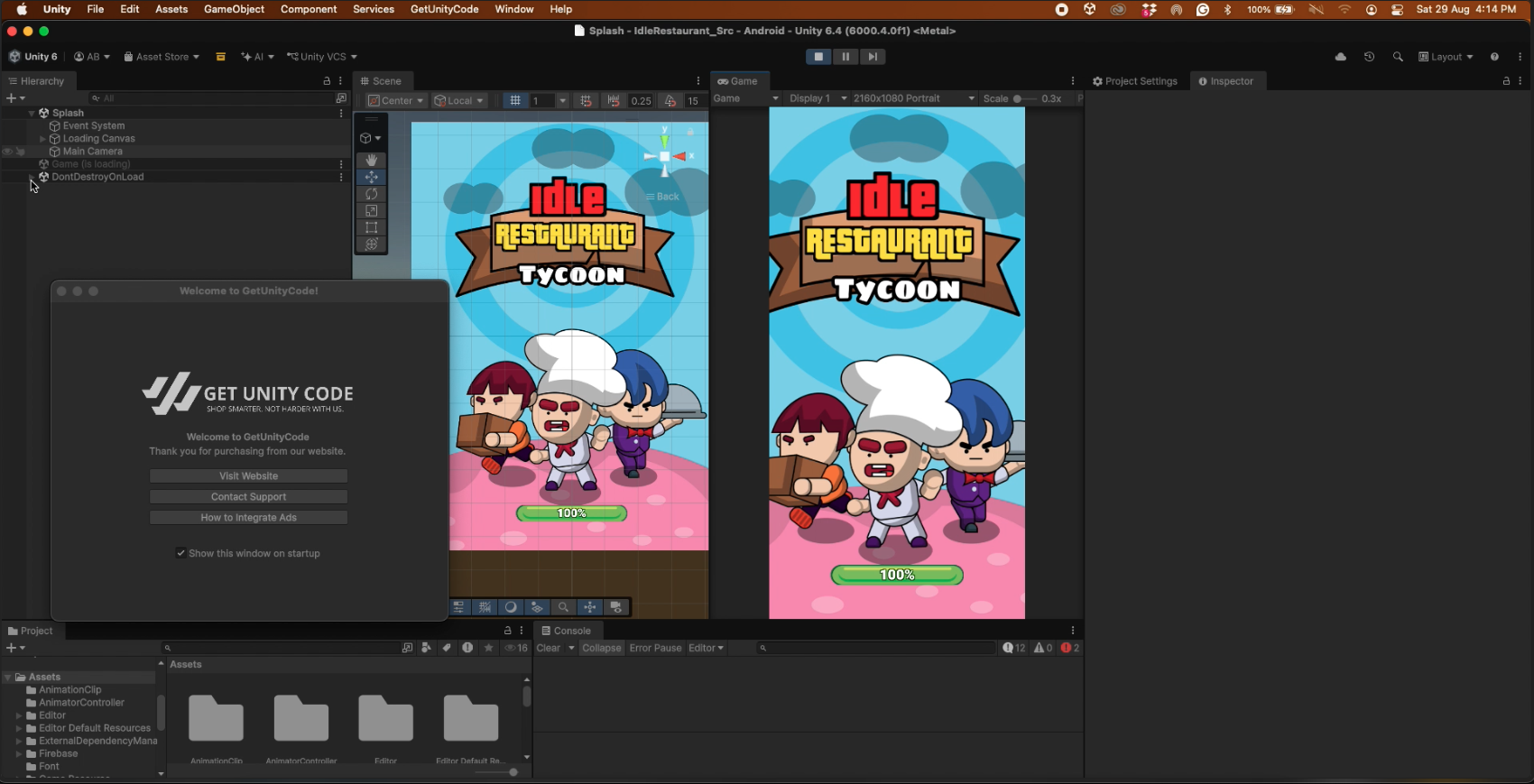Open the Display 1 dropdown in Game view
The height and width of the screenshot is (784, 1534).
(818, 98)
